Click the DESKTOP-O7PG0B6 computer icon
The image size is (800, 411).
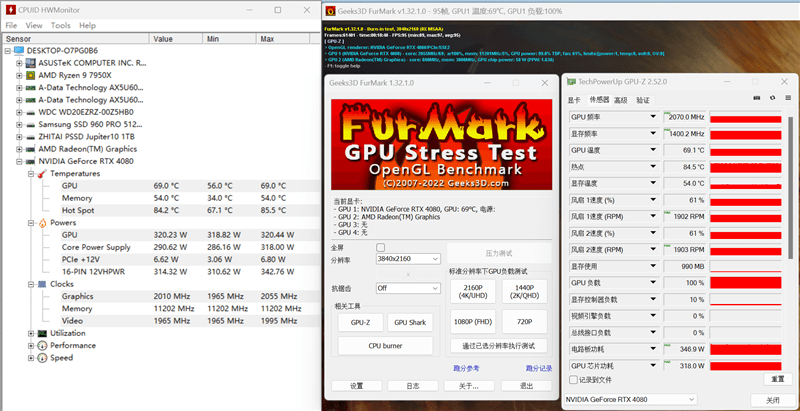tap(19, 50)
